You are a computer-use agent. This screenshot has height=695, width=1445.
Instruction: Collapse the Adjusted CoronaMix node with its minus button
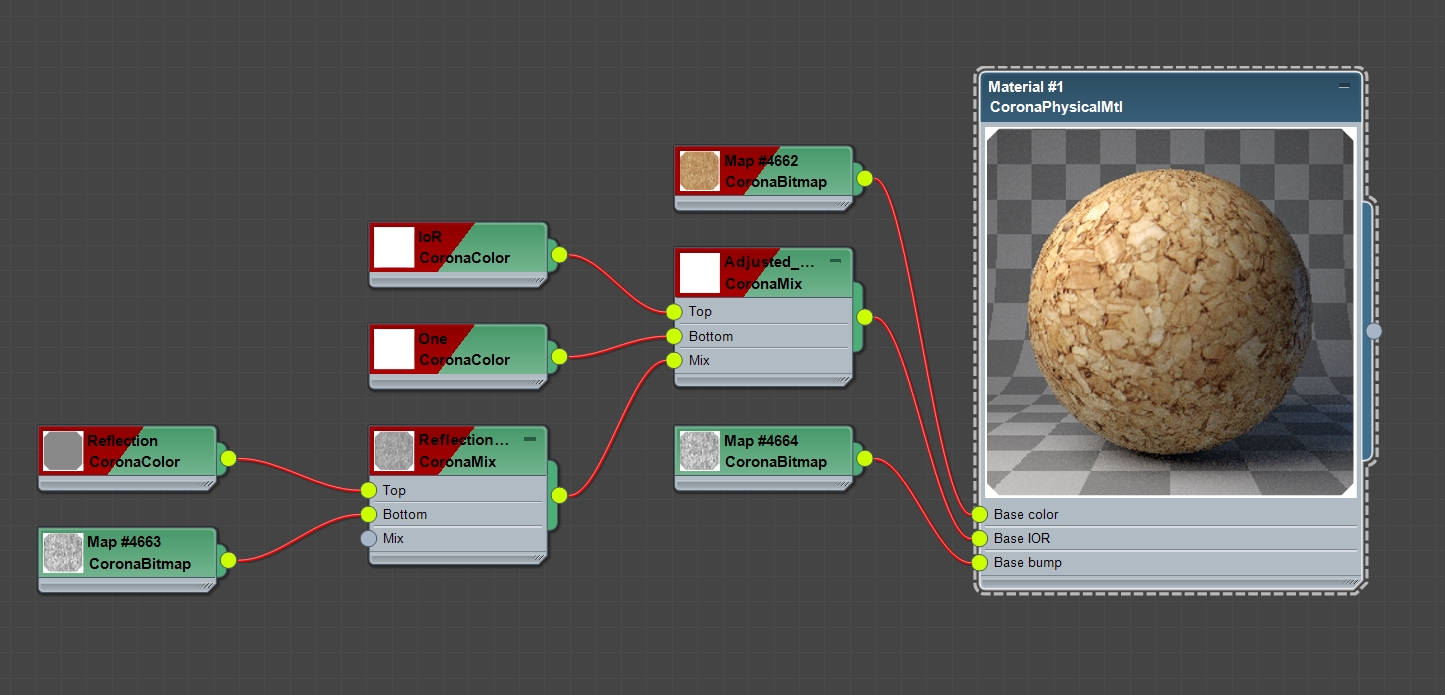(836, 260)
